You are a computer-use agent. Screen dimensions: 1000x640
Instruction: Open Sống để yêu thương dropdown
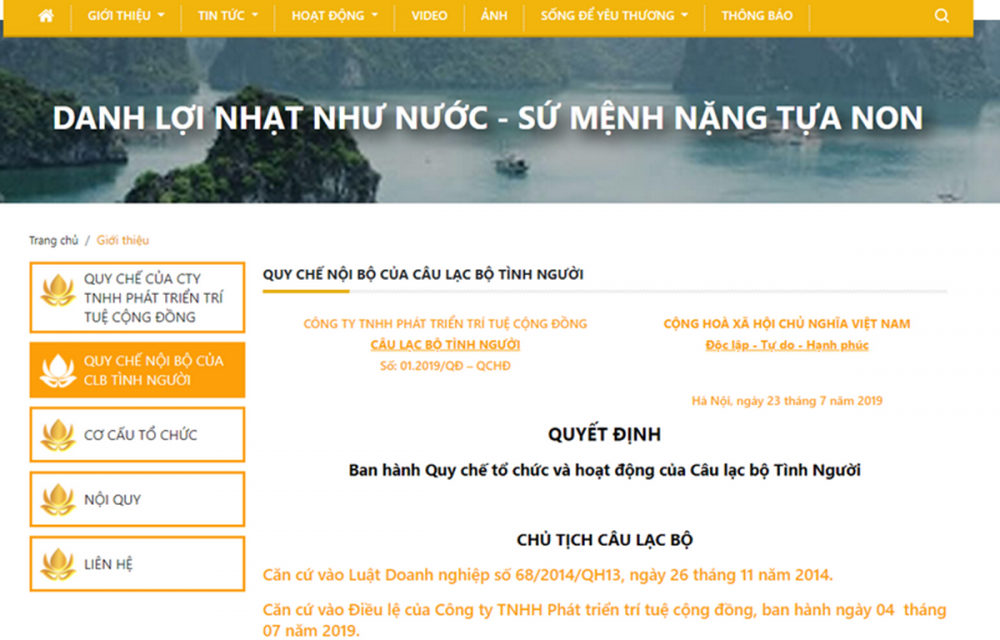pyautogui.click(x=614, y=16)
